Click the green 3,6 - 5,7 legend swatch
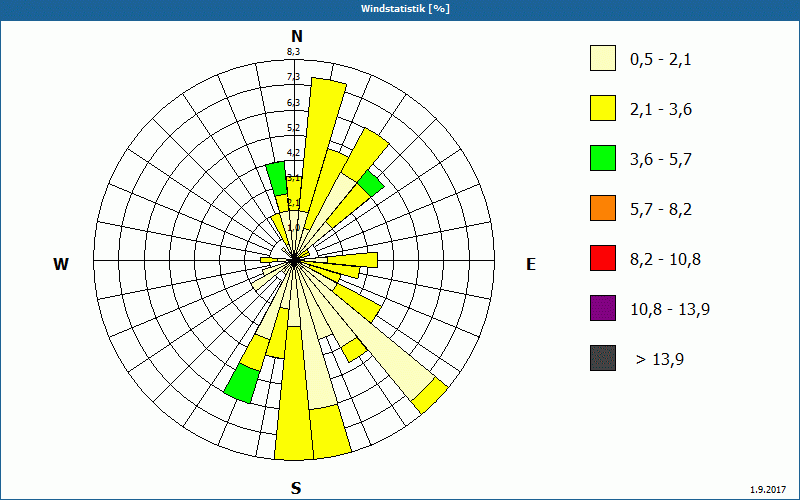This screenshot has height=500, width=800. coord(603,158)
